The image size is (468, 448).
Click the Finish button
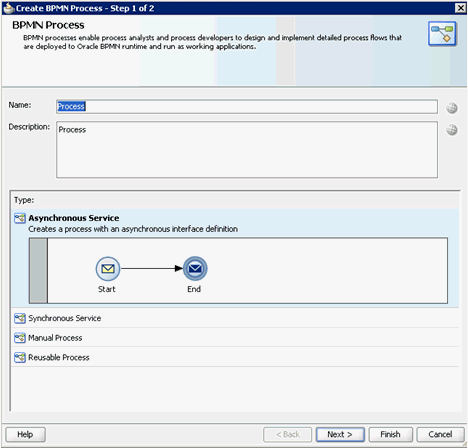coord(390,434)
